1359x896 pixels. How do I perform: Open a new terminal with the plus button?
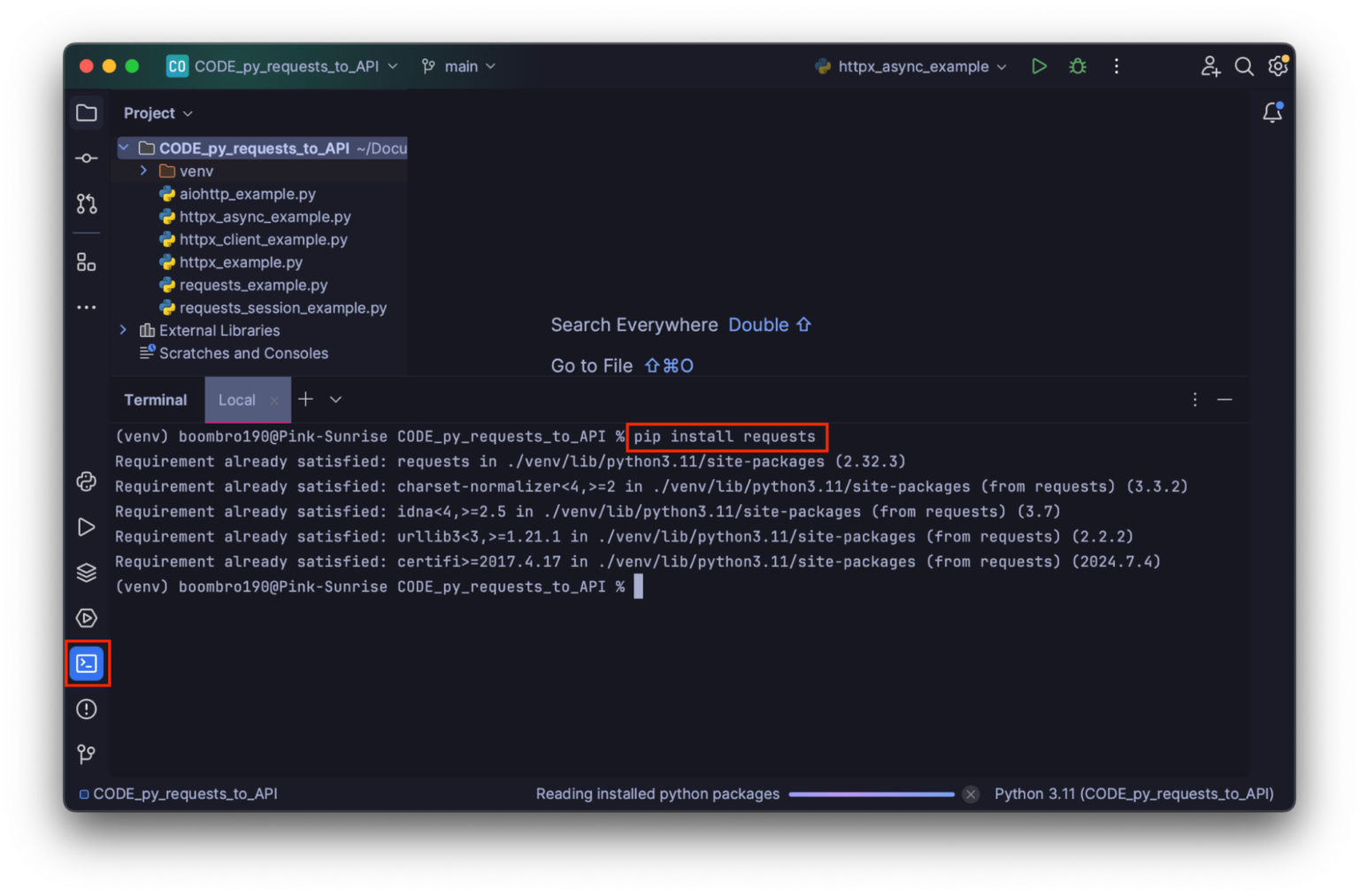coord(304,399)
